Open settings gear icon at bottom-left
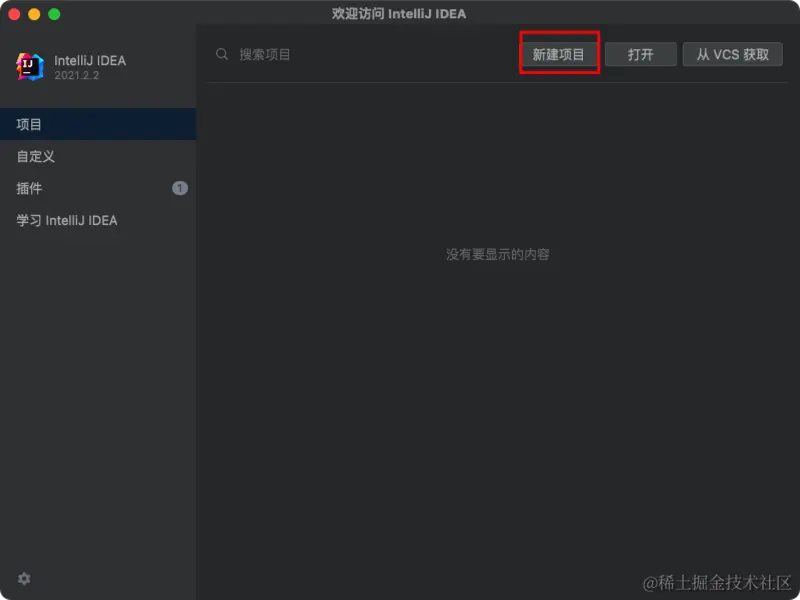This screenshot has height=600, width=800. coord(24,579)
